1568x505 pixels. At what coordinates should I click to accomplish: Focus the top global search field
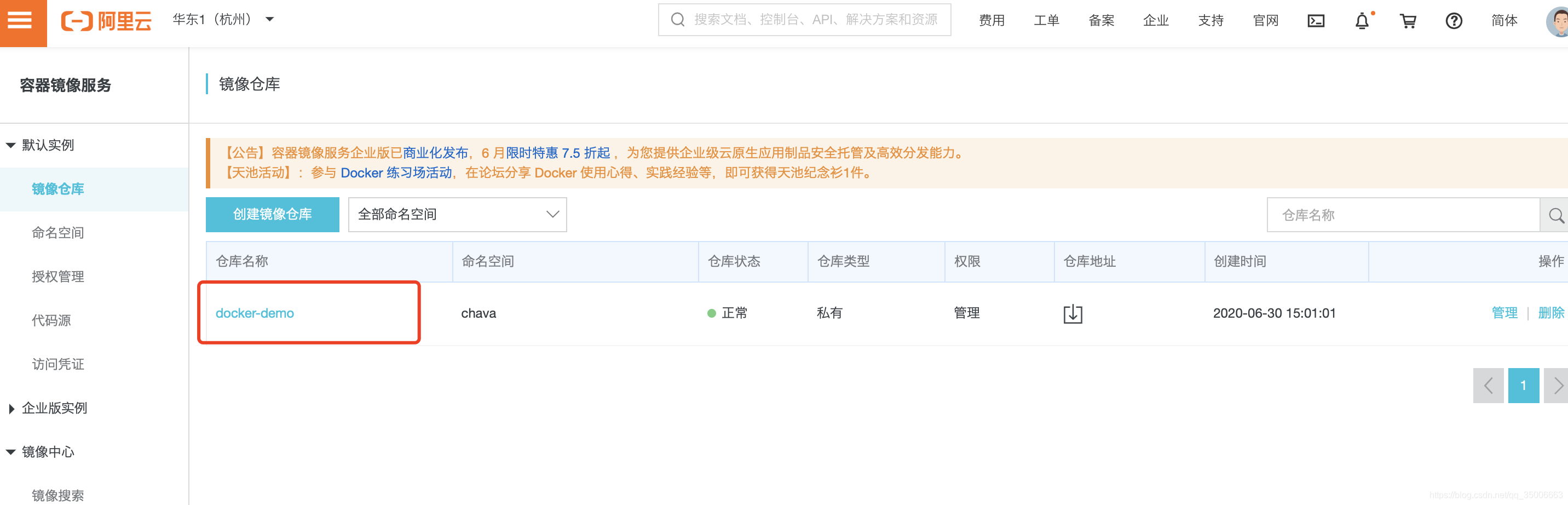(x=804, y=20)
